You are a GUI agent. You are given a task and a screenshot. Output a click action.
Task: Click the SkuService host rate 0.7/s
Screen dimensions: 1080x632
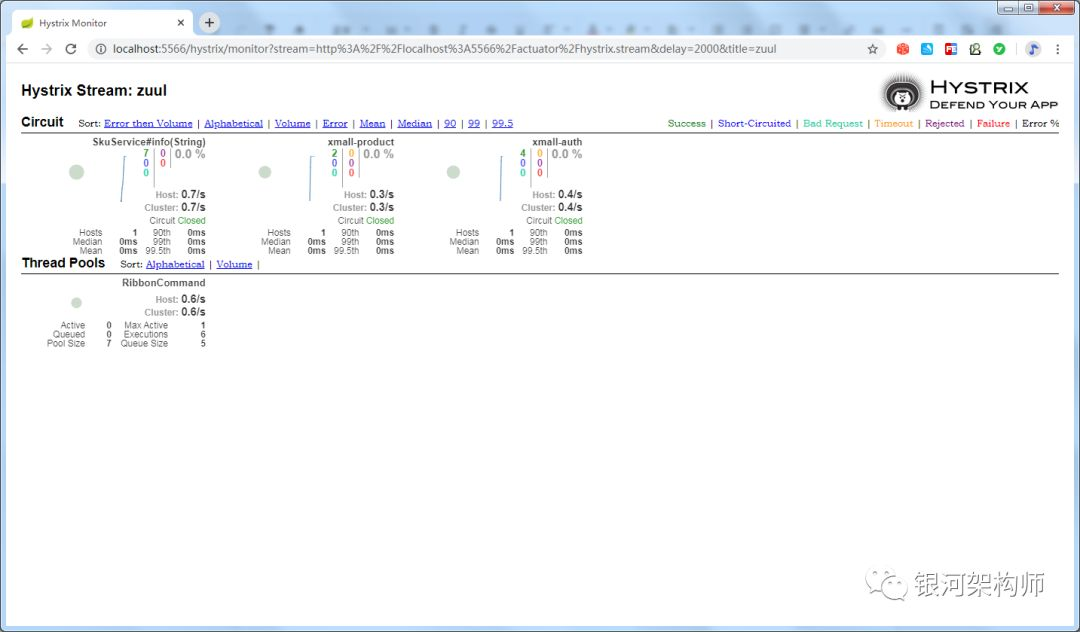[193, 194]
